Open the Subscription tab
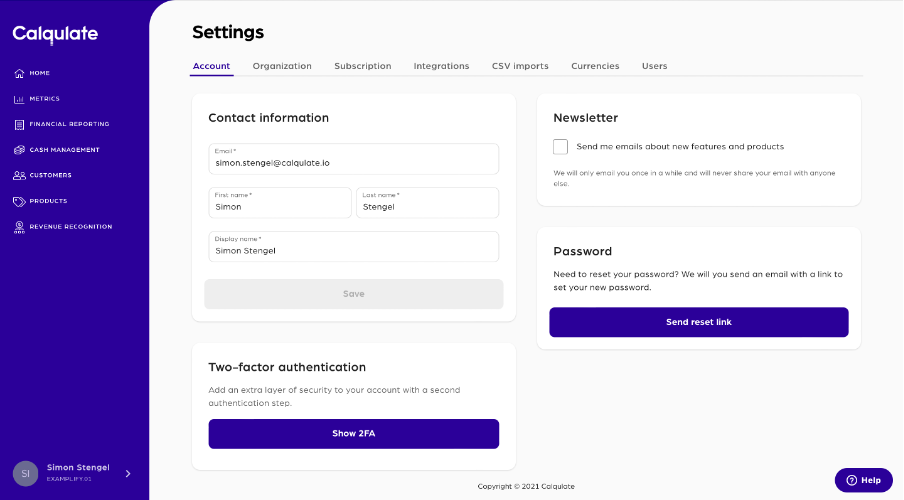 click(x=363, y=66)
